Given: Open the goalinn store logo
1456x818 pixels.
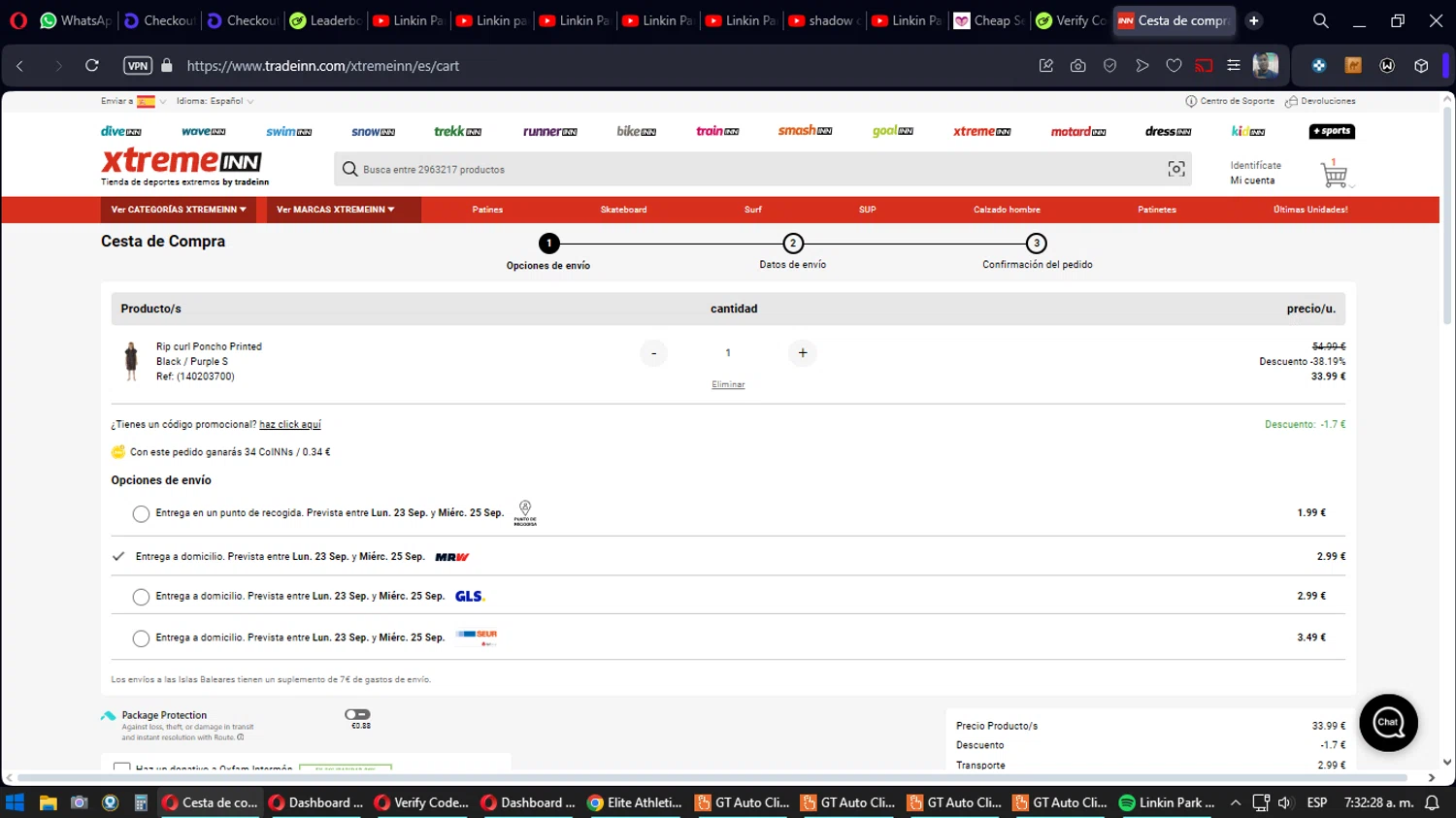Looking at the screenshot, I should click(893, 131).
